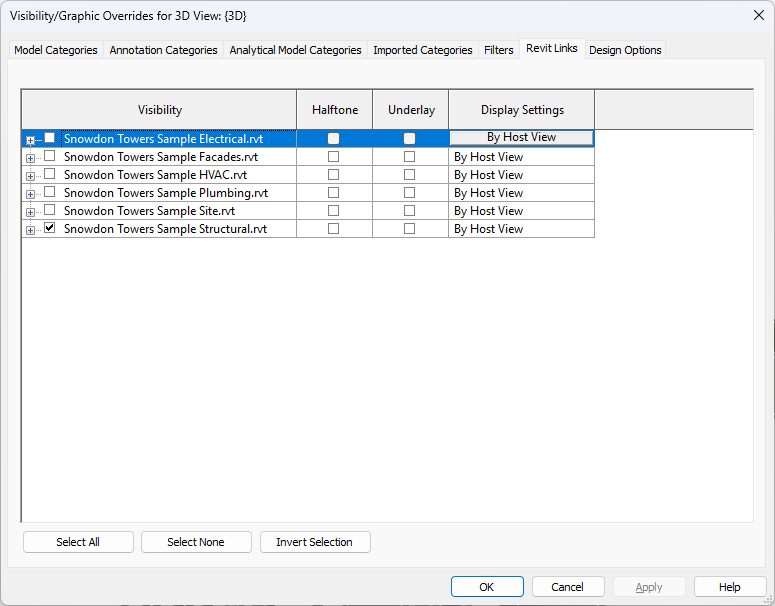The height and width of the screenshot is (606, 775).
Task: Enable visibility for Snowdon Towers Sample Site.rvt
Action: click(50, 210)
